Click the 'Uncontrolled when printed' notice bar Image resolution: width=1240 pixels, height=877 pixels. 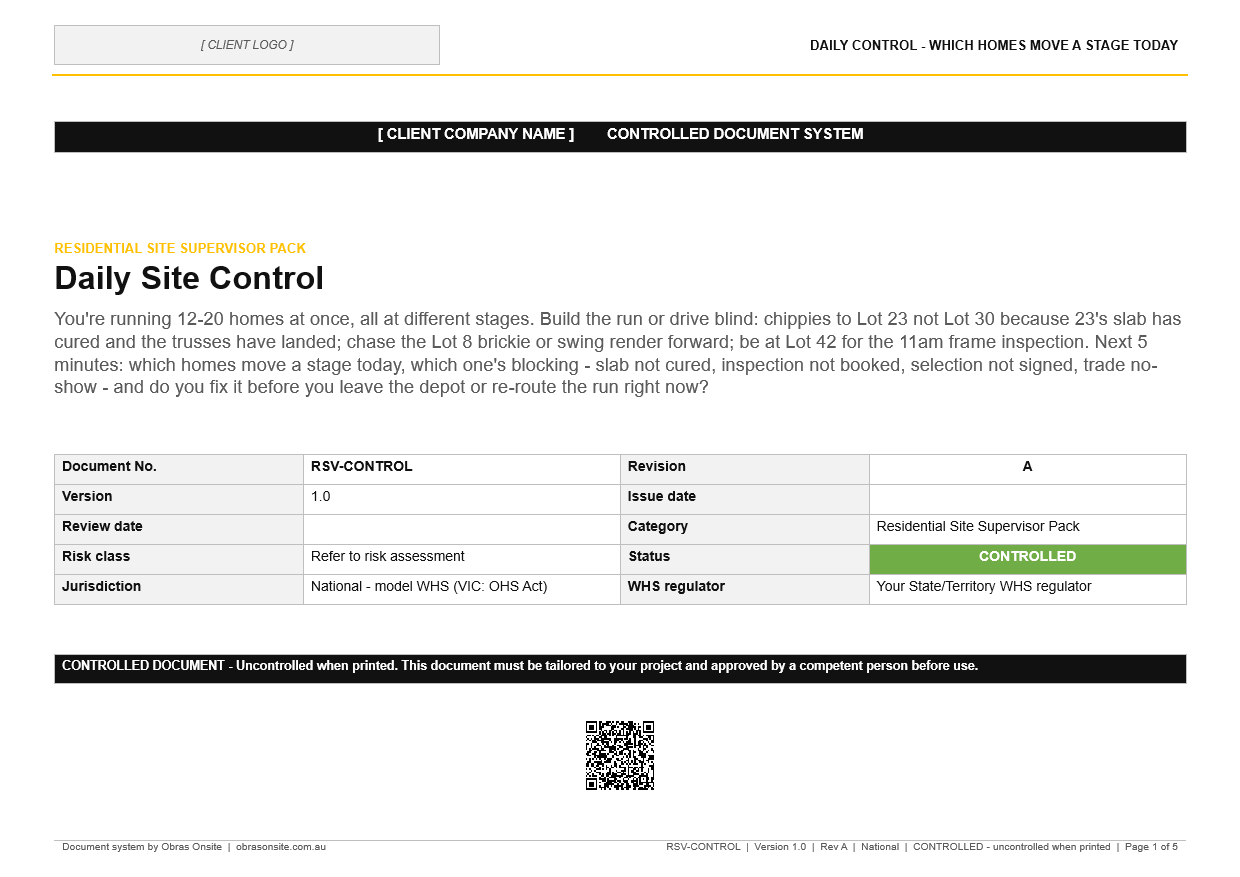(620, 669)
